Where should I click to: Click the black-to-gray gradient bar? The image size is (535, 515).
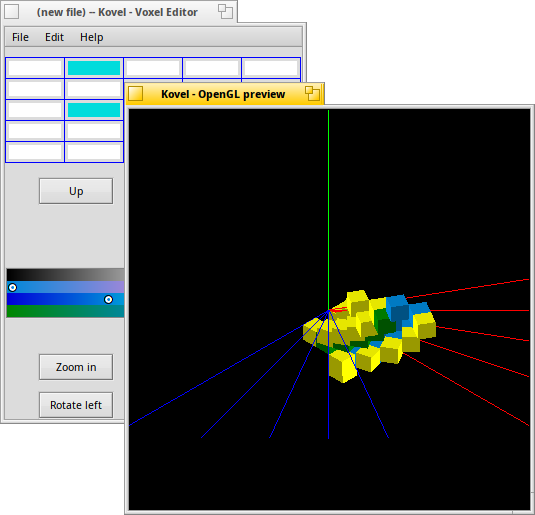65,275
